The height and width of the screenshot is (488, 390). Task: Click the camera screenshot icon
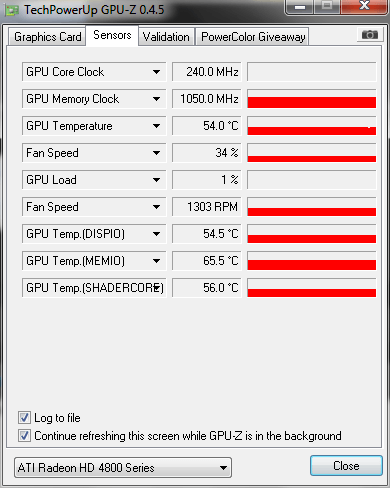coord(369,34)
